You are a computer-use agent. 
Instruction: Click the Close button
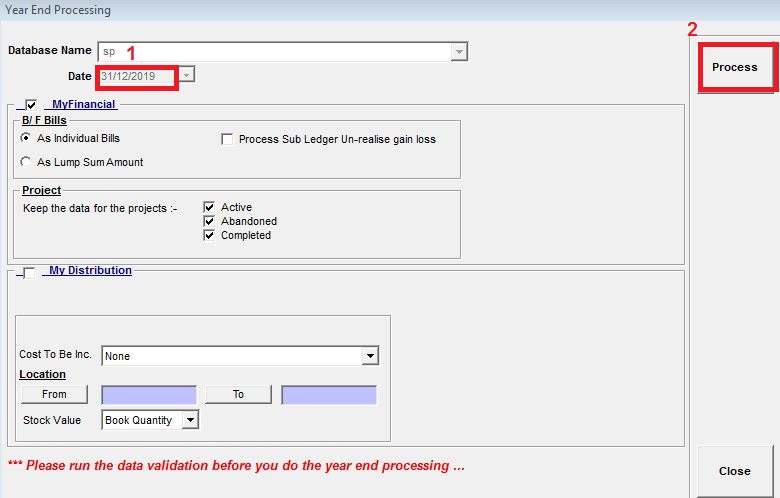[734, 471]
